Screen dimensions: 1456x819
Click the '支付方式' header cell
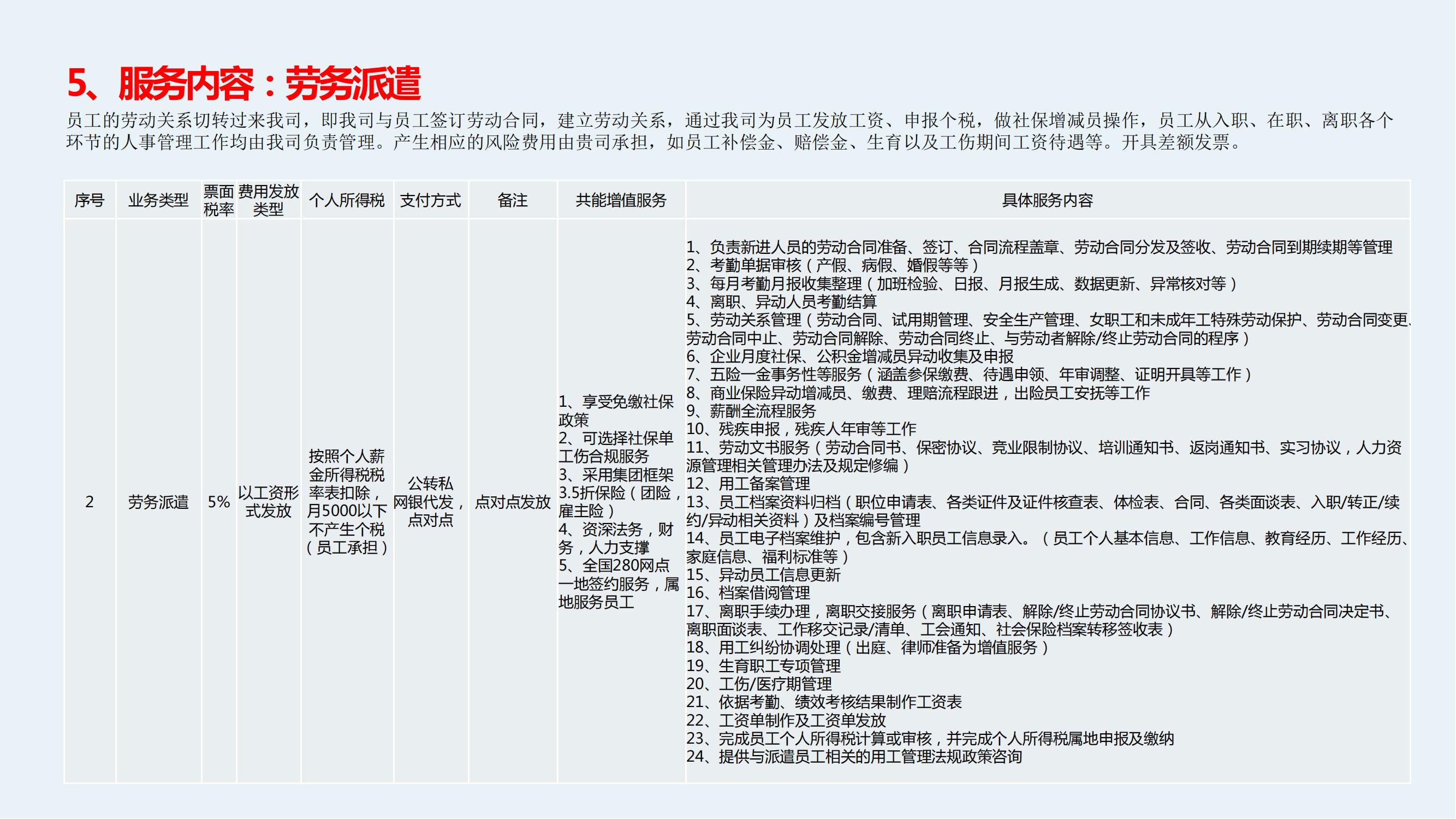point(431,200)
